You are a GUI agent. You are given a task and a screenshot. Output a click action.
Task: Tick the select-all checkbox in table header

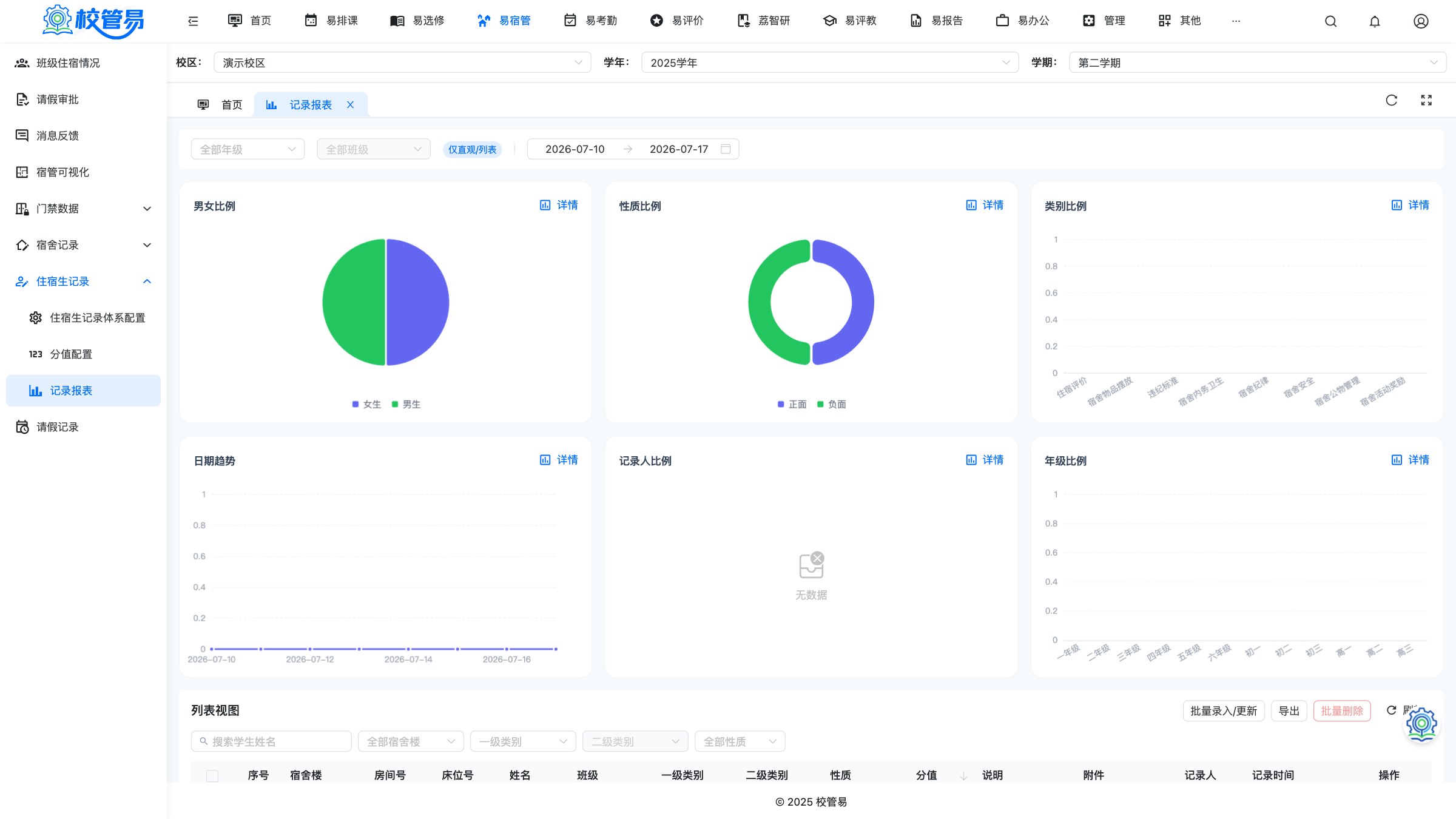click(x=212, y=775)
